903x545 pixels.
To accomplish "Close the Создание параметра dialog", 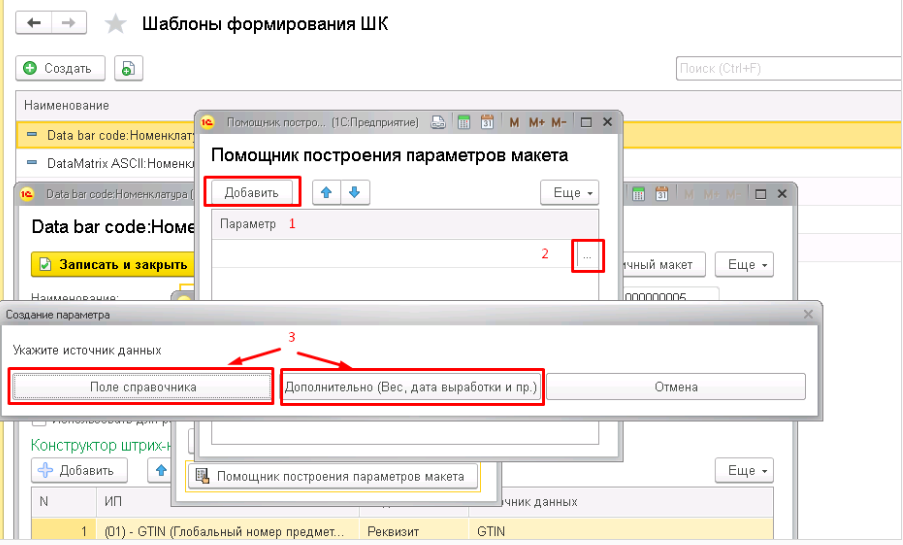I will (x=808, y=314).
